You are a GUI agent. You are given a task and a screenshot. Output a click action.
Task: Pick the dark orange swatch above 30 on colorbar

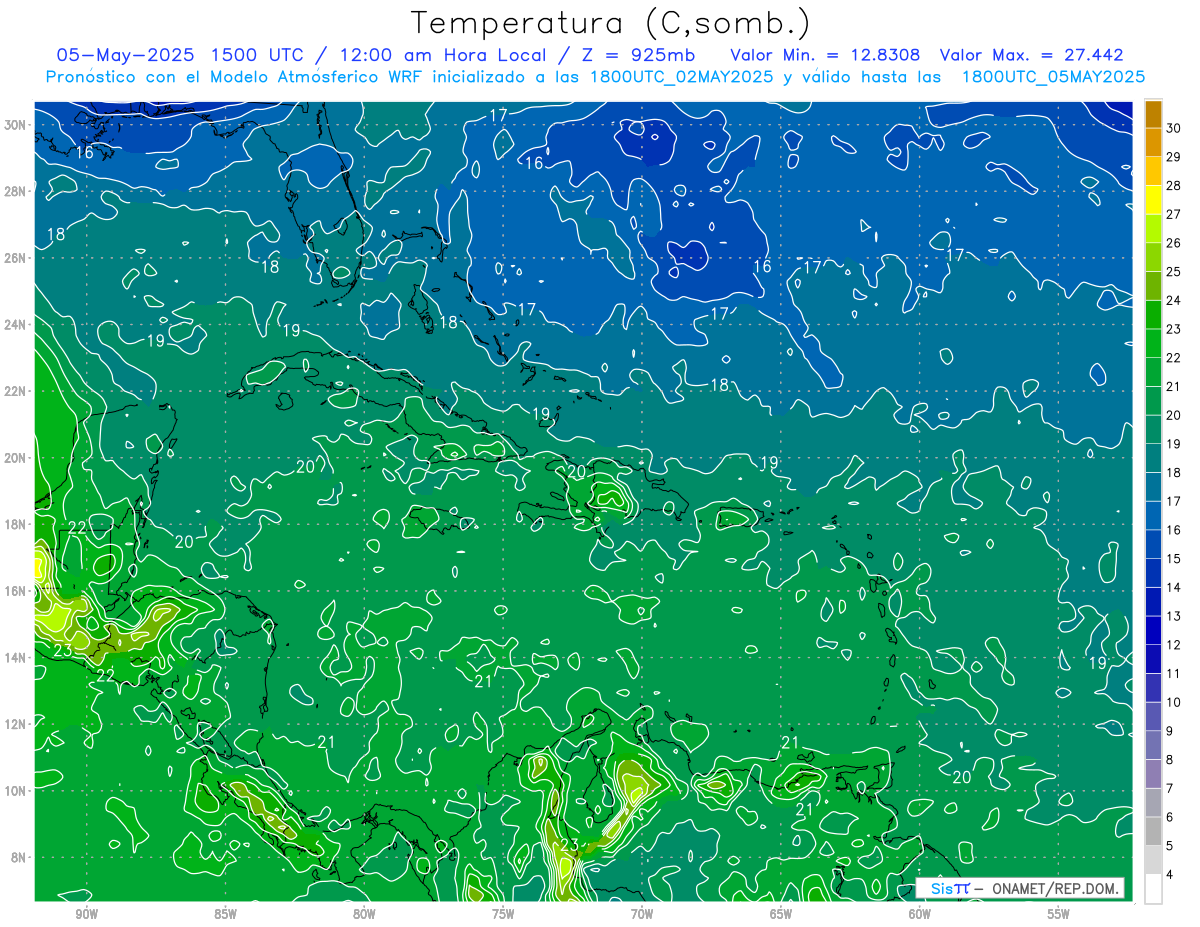(1154, 113)
